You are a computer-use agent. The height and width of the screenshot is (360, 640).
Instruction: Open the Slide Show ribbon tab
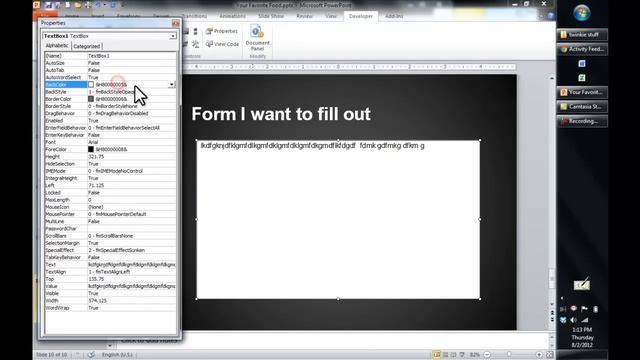pyautogui.click(x=271, y=16)
